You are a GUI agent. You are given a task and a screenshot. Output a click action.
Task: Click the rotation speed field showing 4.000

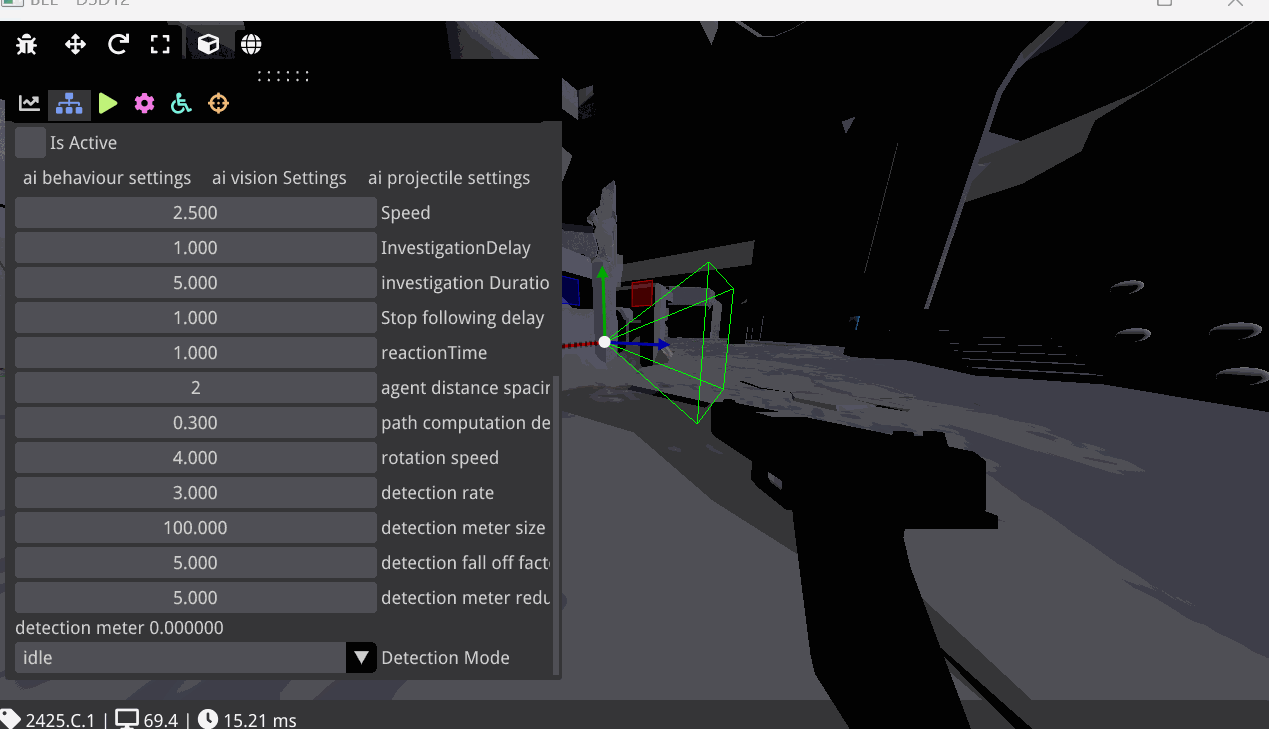coord(195,457)
